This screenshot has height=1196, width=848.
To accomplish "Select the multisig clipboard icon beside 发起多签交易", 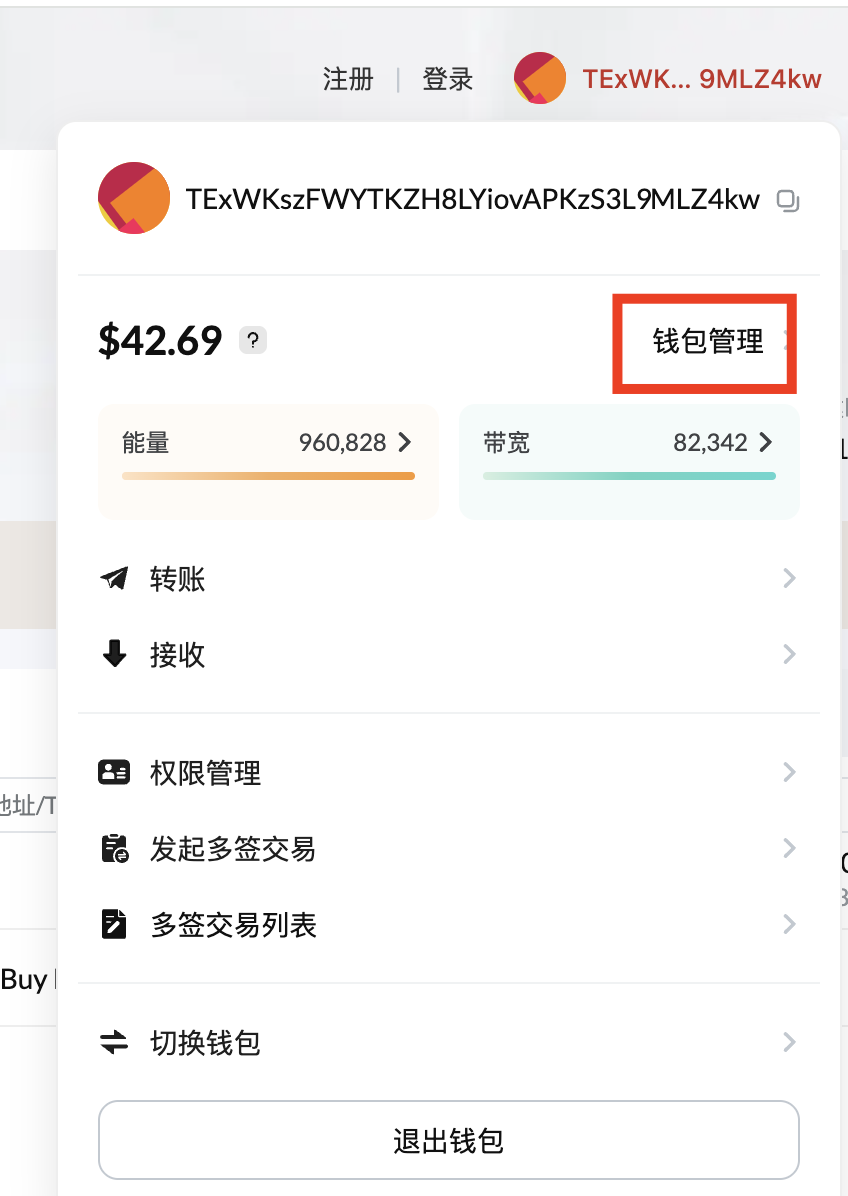I will 114,848.
